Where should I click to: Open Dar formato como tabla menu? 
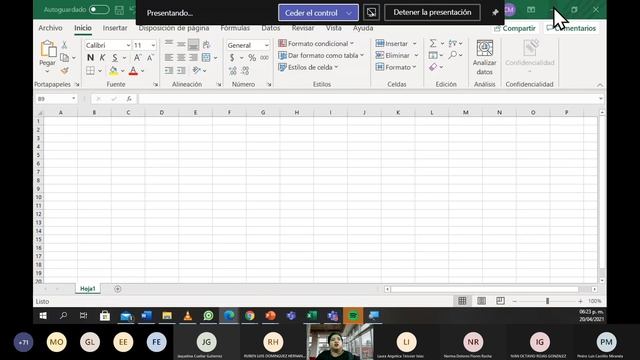(321, 55)
